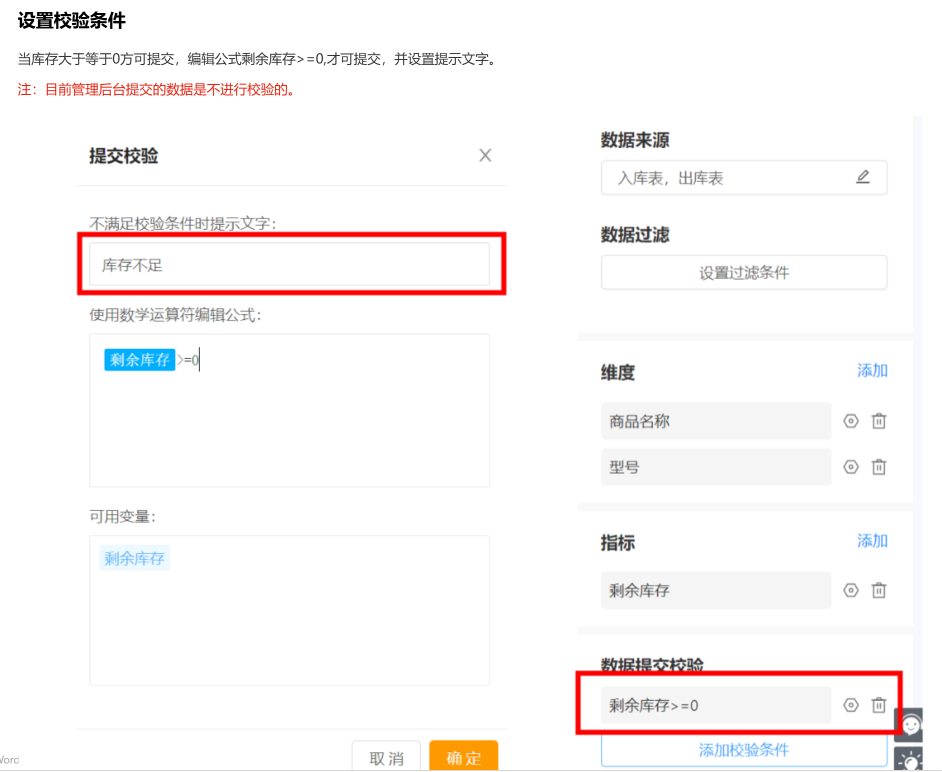
Task: Select the 剩余库存>=0 validation row
Action: [x=716, y=705]
